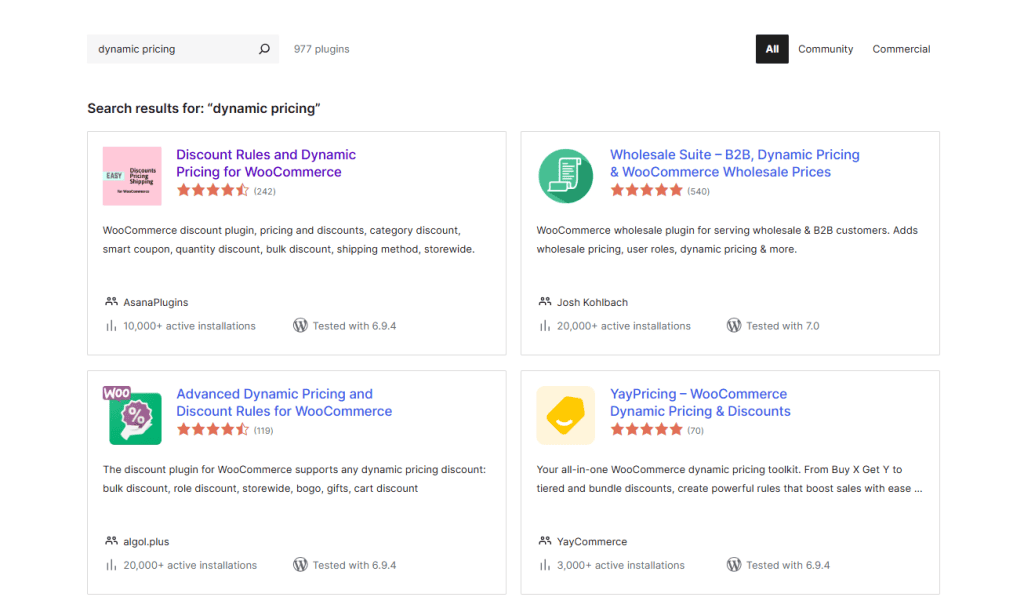This screenshot has width=1024, height=608.
Task: Click the author icon beside Josh Kohlbach
Action: [545, 302]
